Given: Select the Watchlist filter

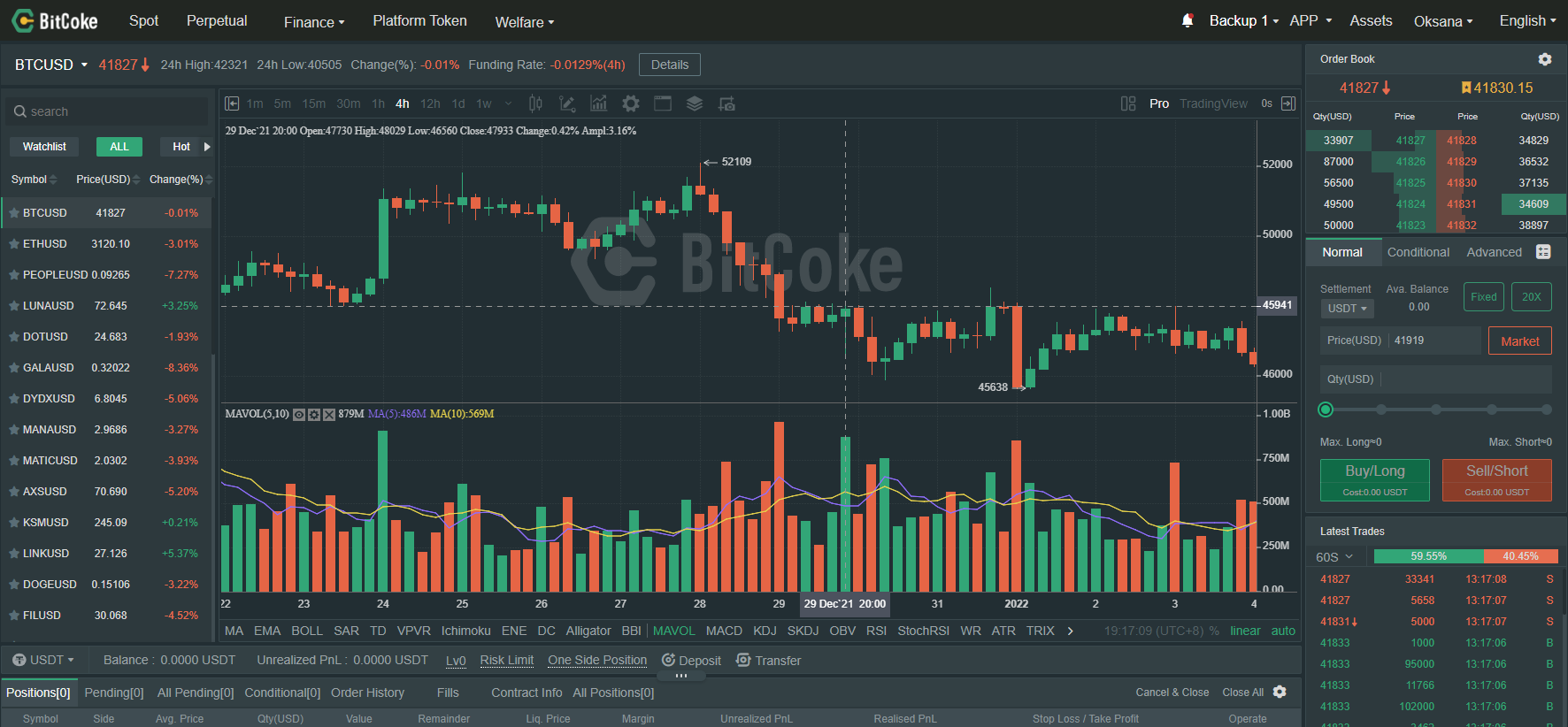Looking at the screenshot, I should [x=44, y=147].
